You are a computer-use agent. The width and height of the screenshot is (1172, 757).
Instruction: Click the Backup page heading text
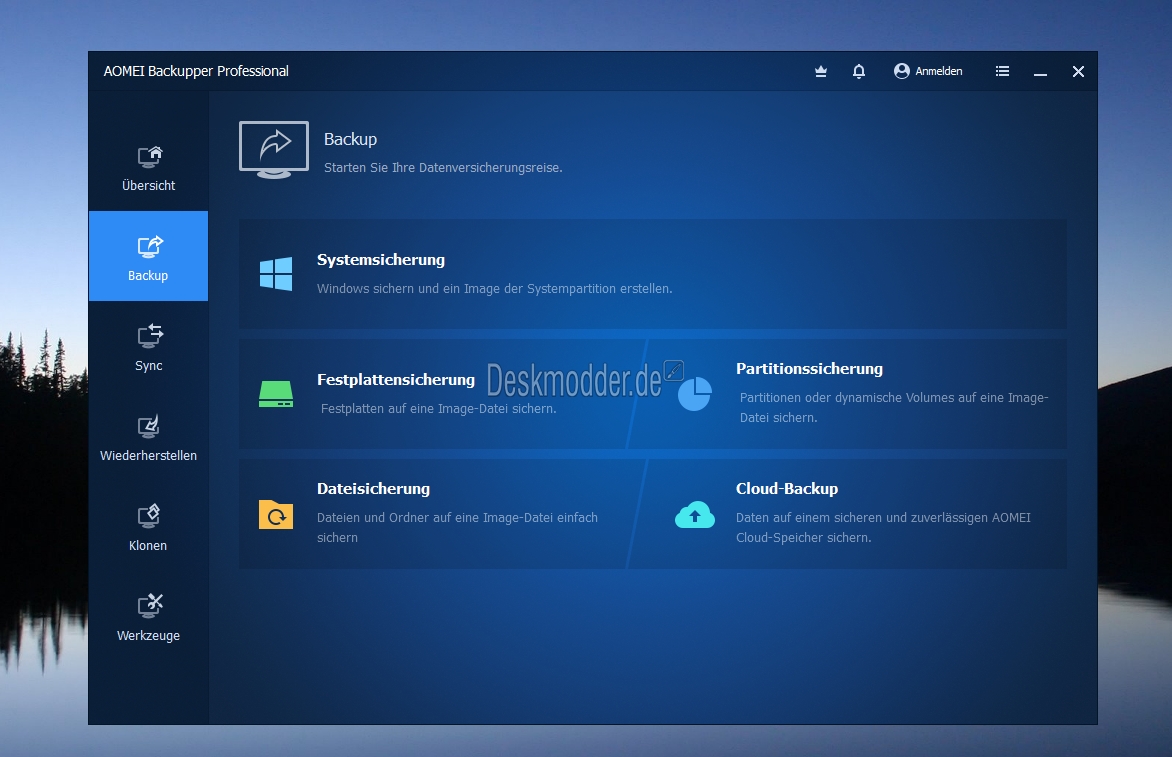tap(350, 139)
